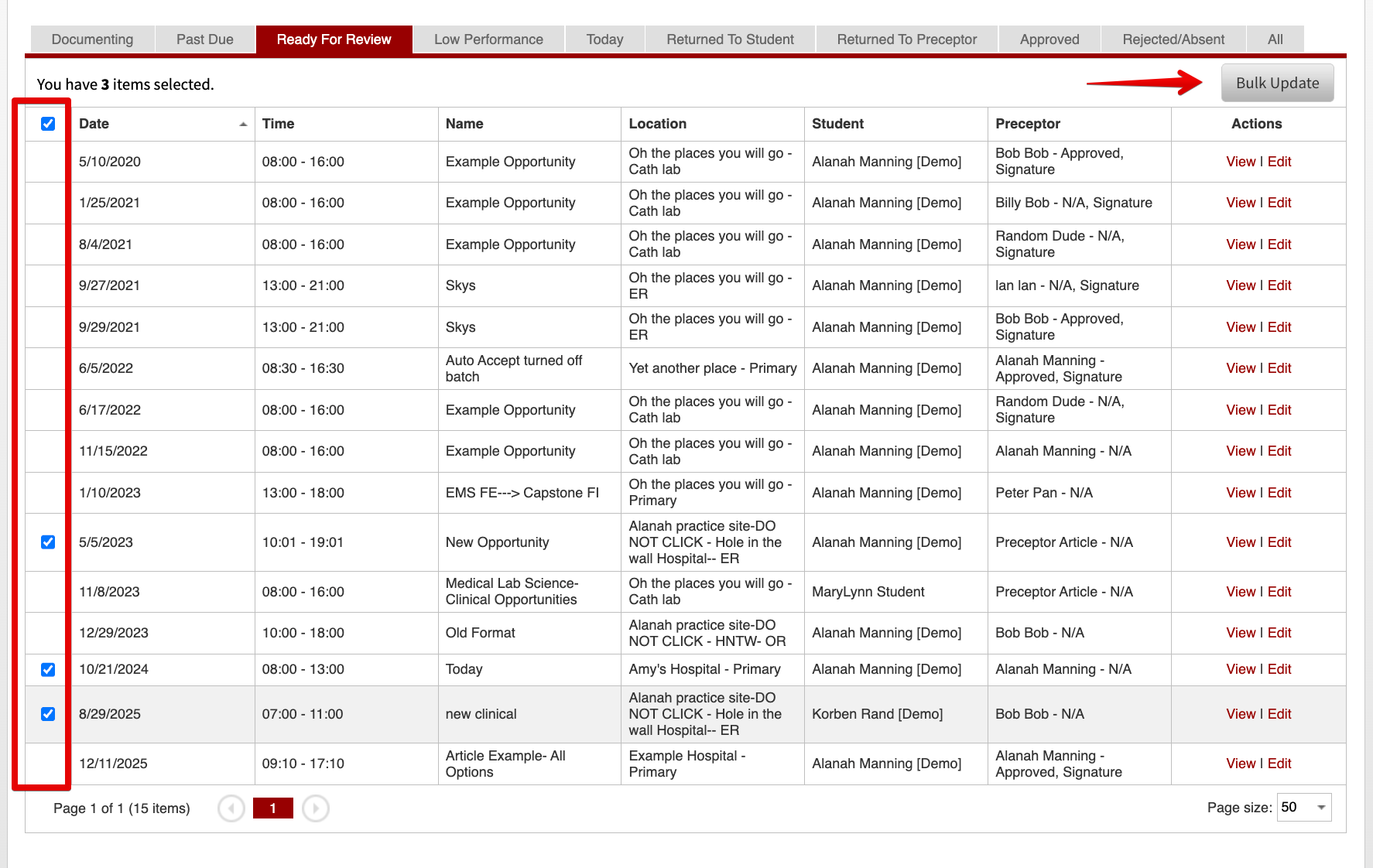This screenshot has height=868, width=1373.
Task: Sort table by Student column header
Action: coord(837,124)
